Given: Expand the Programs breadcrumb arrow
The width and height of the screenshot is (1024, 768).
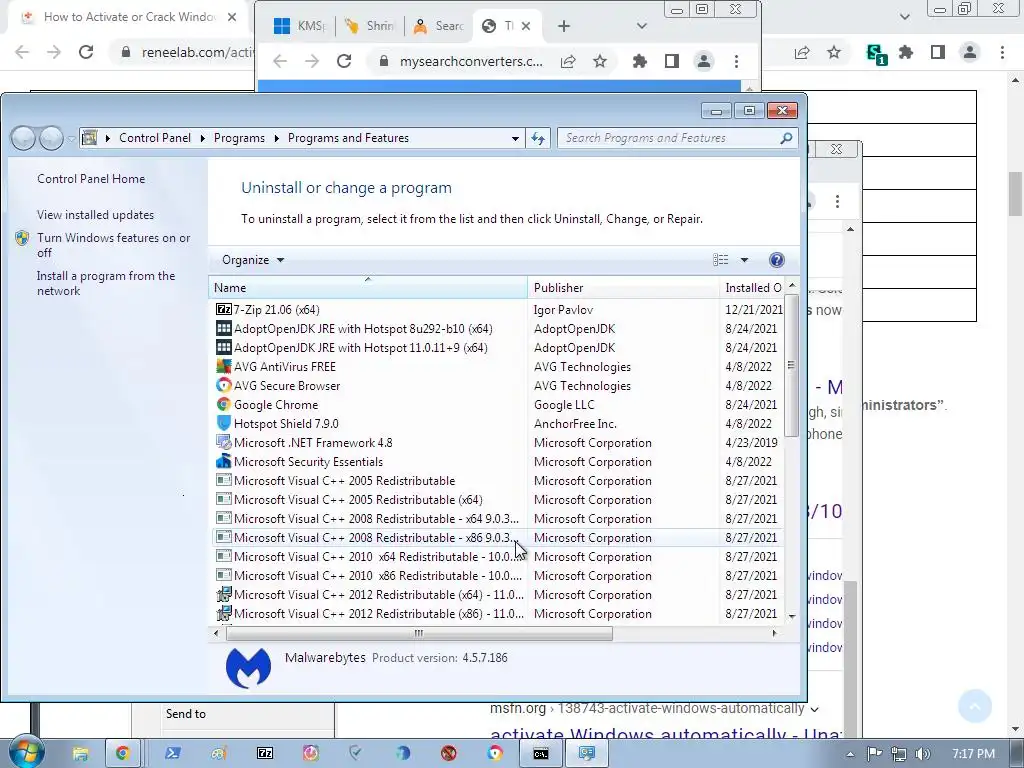Looking at the screenshot, I should (x=276, y=138).
